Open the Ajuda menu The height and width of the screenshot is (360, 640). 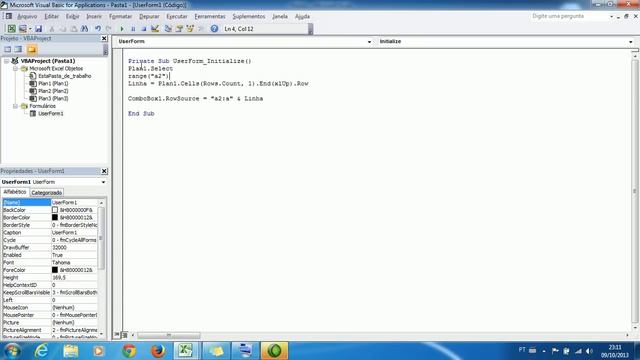[302, 16]
